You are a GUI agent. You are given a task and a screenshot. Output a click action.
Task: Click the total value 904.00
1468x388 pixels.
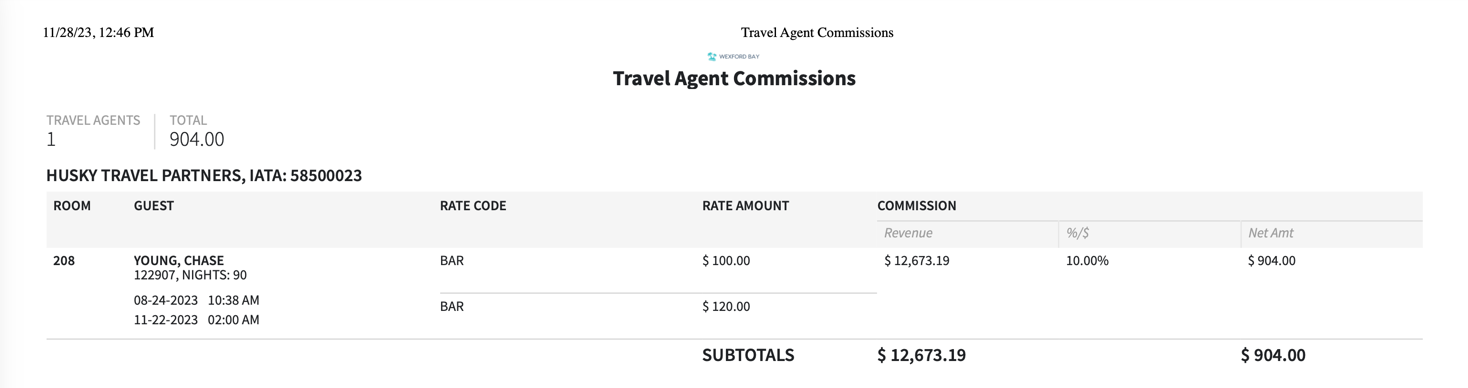[x=197, y=139]
